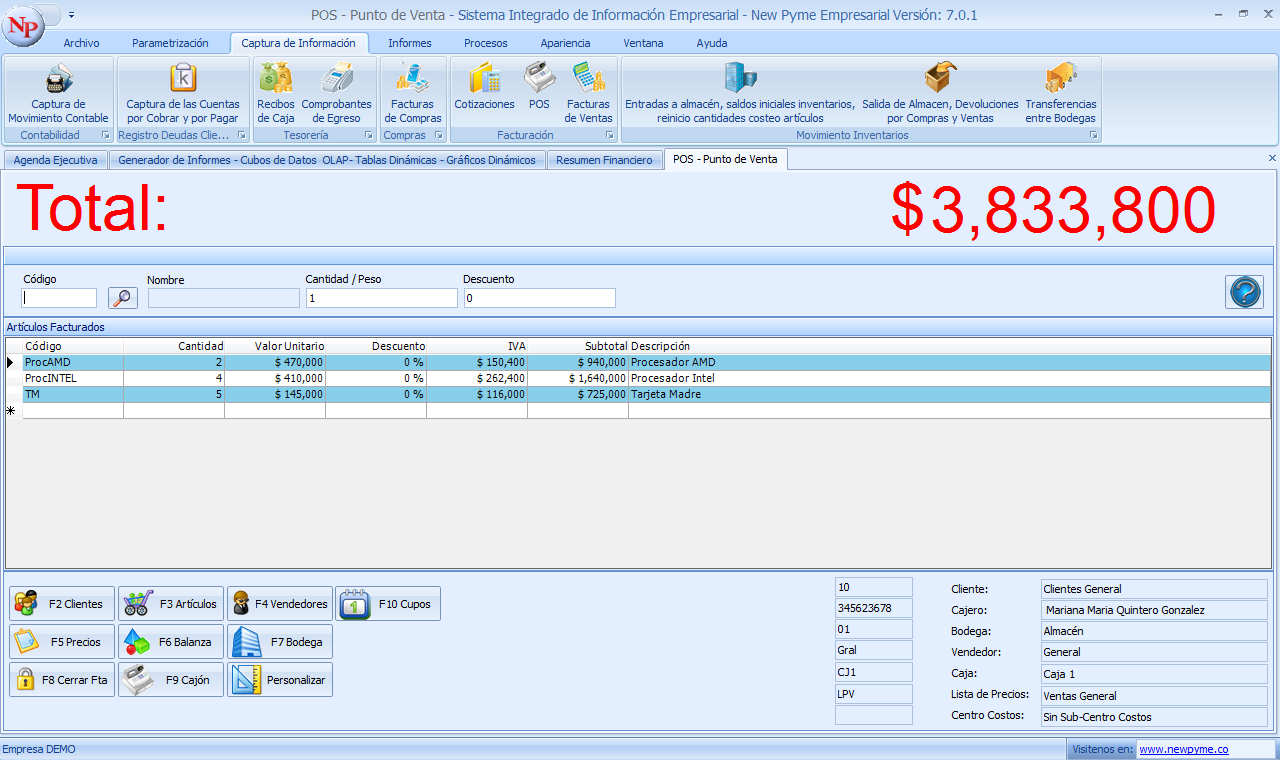
Task: Click the Cantidad / Peso input field
Action: coord(381,298)
